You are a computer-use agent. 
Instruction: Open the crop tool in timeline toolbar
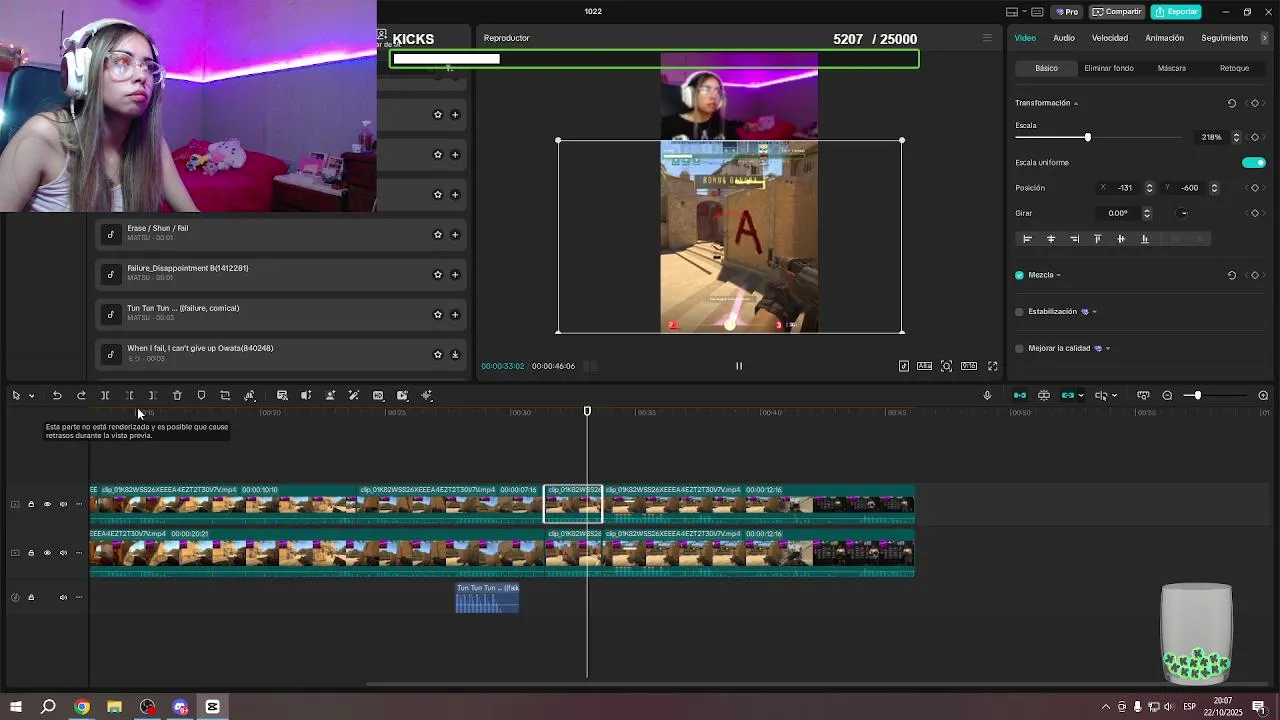coord(225,396)
